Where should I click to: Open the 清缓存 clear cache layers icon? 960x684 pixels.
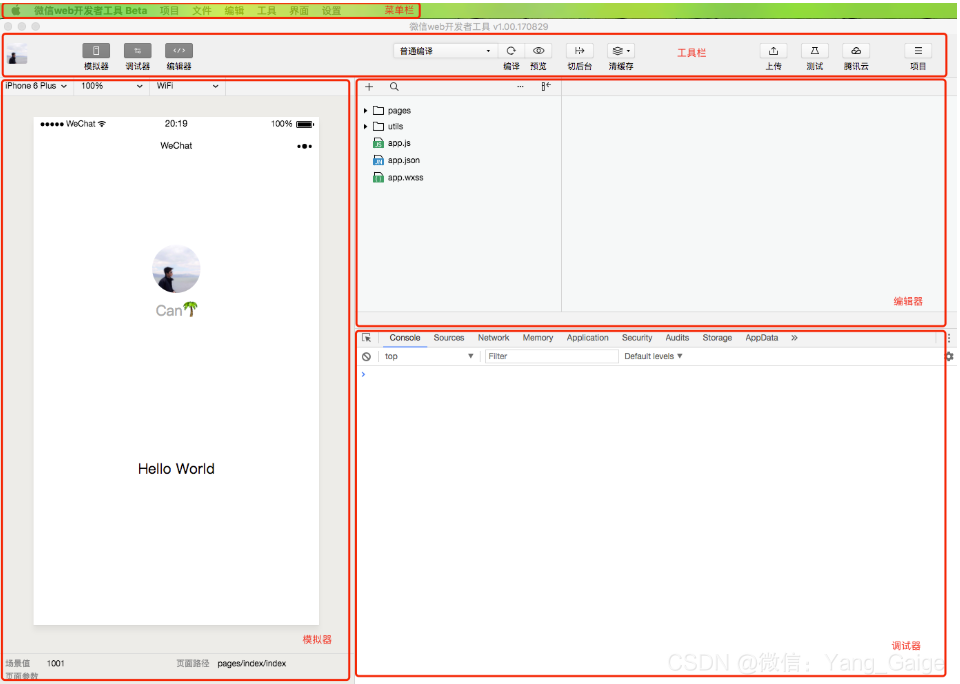pyautogui.click(x=621, y=51)
